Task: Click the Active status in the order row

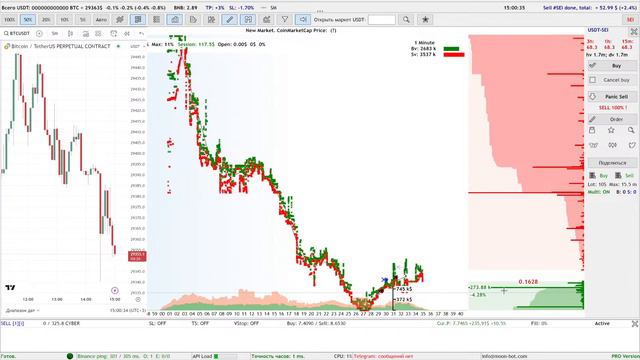Action: point(602,323)
